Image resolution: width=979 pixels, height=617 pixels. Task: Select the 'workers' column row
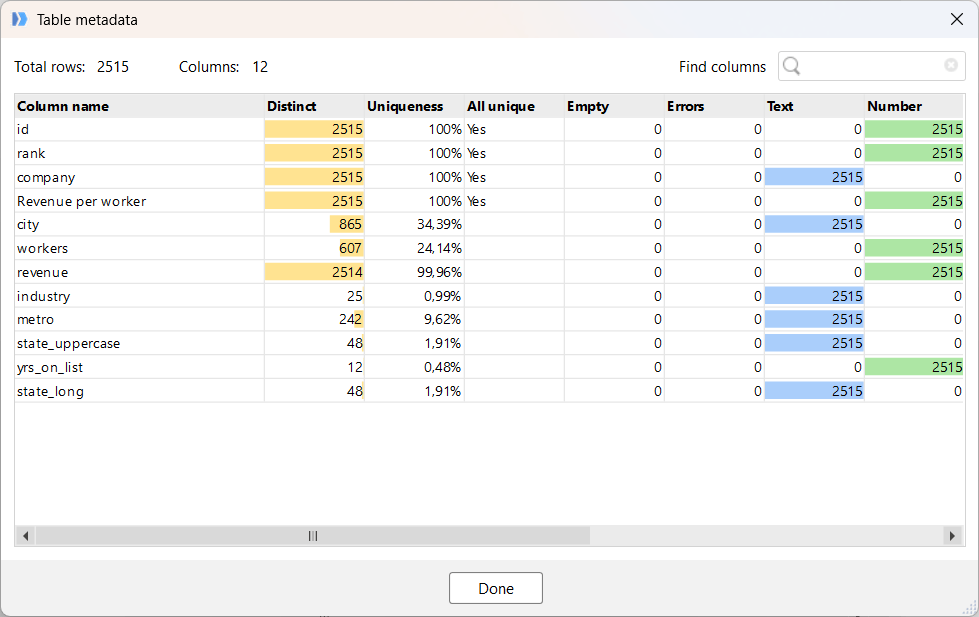[490, 249]
